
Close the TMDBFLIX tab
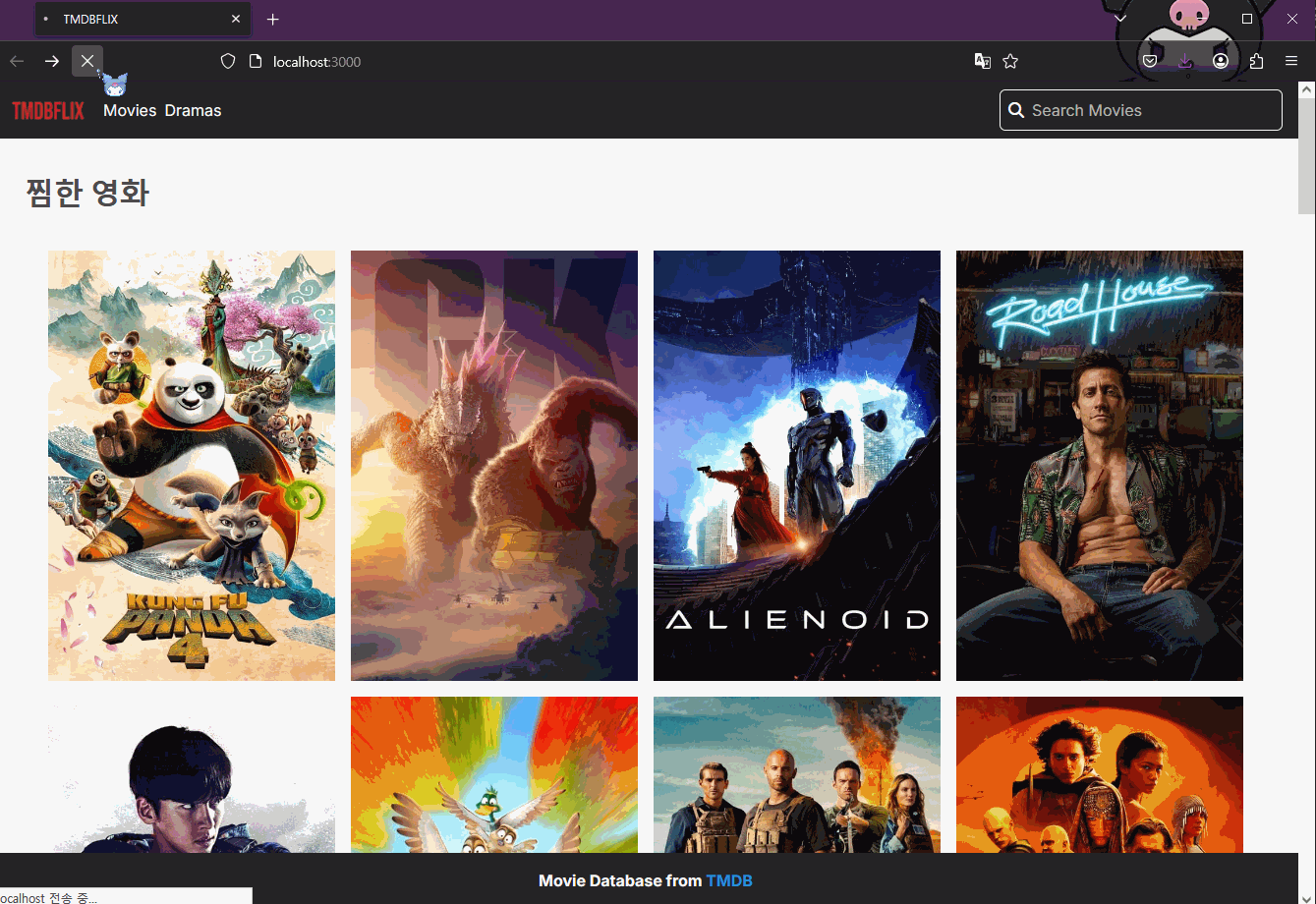[236, 19]
